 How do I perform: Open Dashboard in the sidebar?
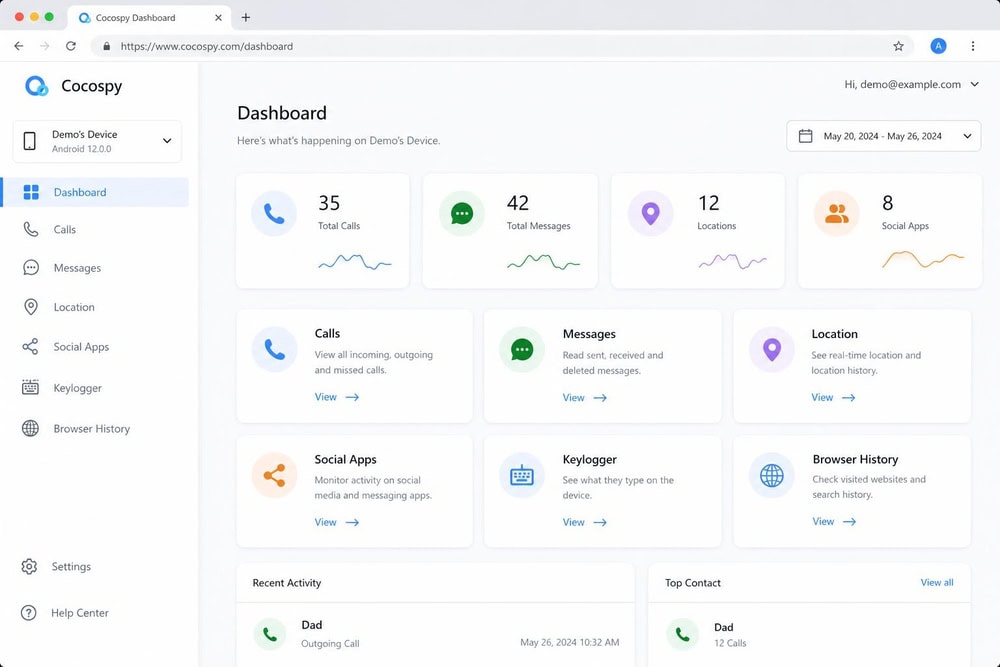tap(95, 192)
